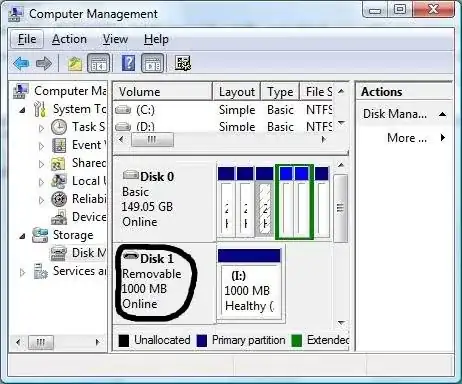Image resolution: width=462 pixels, height=384 pixels.
Task: Toggle Show/Hide Console Tree toolbar icon
Action: [98, 63]
